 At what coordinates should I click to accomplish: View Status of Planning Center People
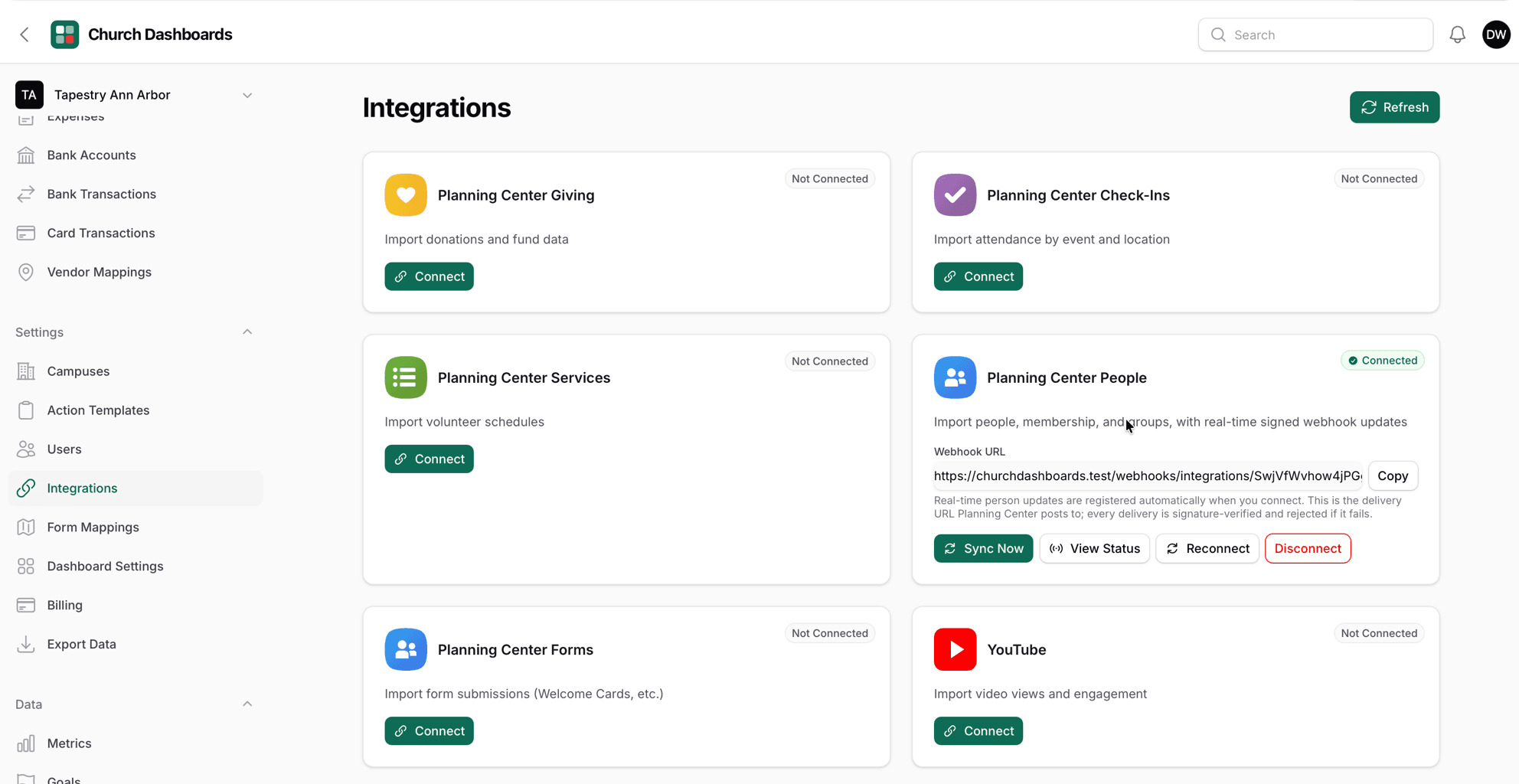pyautogui.click(x=1094, y=549)
